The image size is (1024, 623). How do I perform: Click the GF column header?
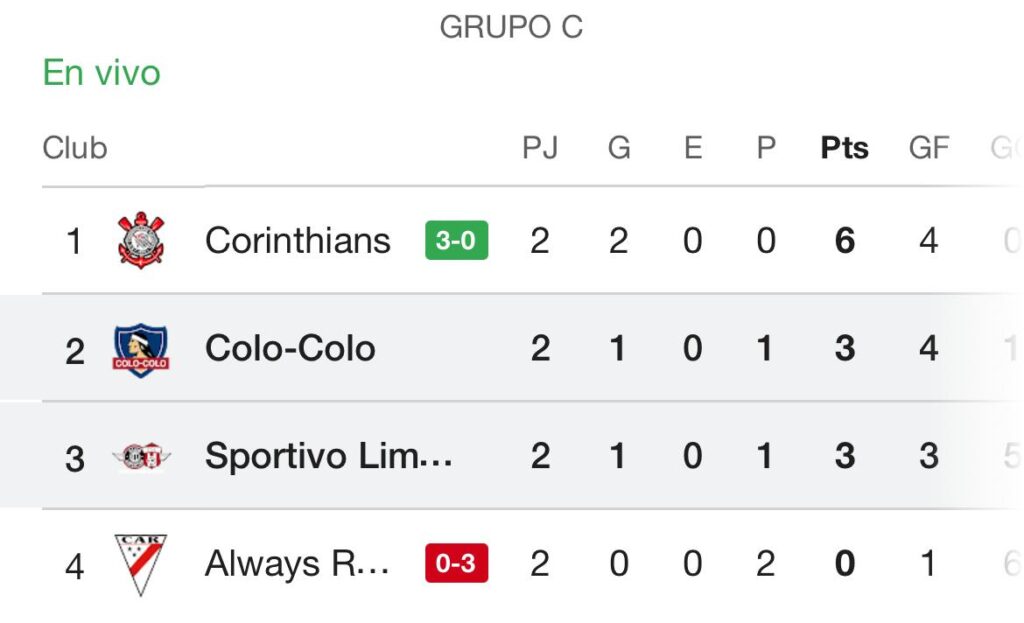[929, 148]
